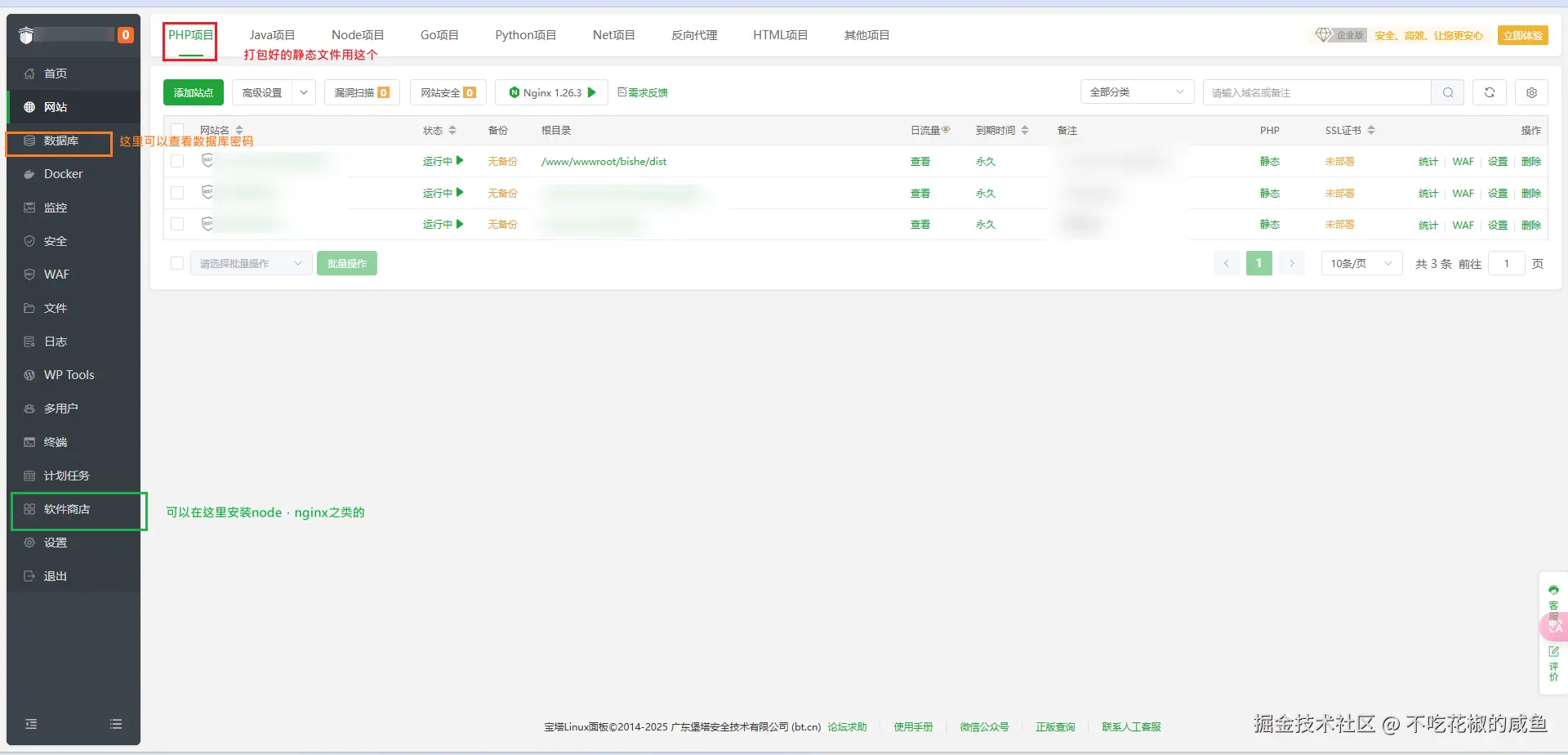Viewport: 1568px width, 755px height.
Task: Open the 监控 monitoring sidebar icon
Action: 29,208
